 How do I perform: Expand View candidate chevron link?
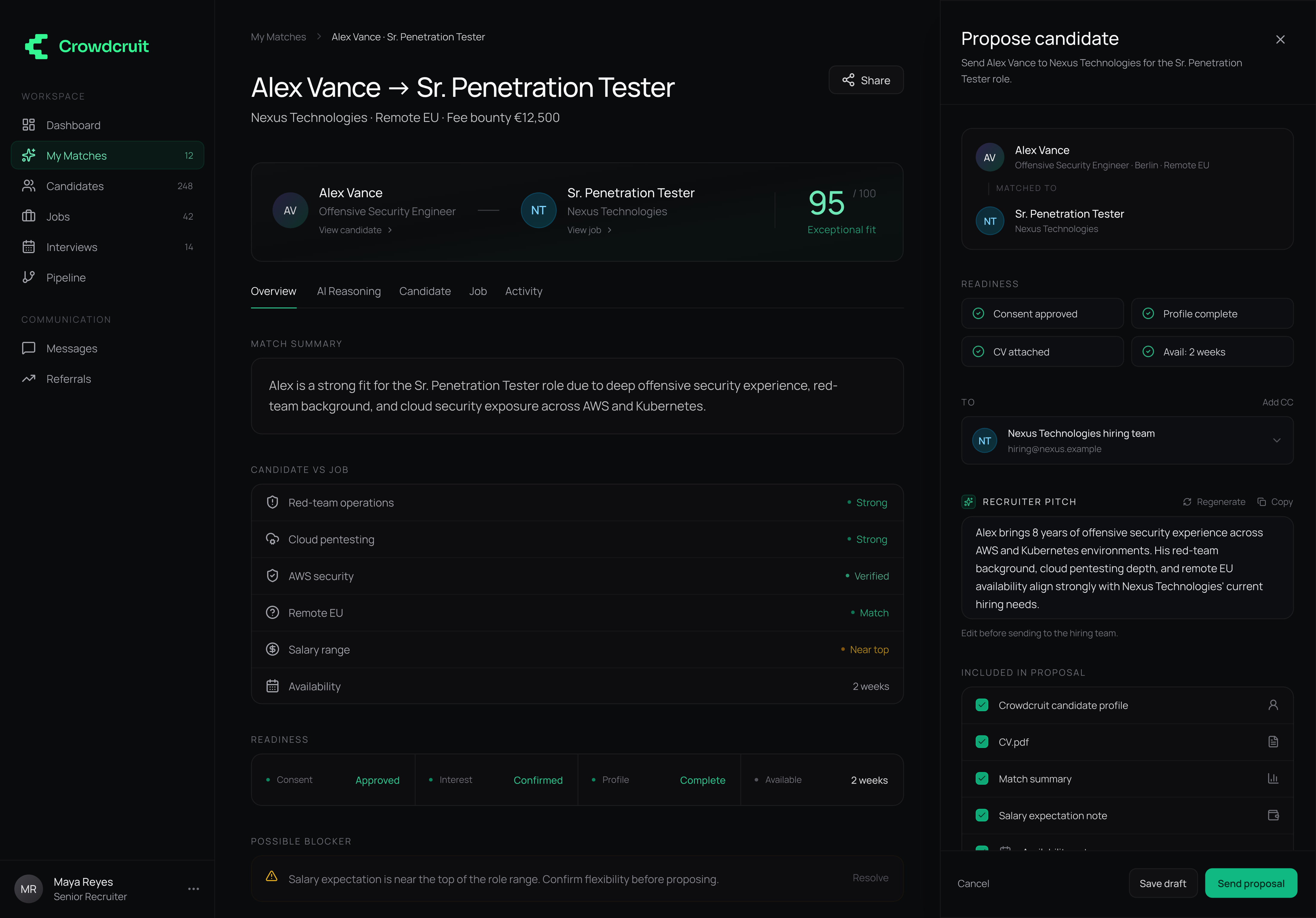coord(355,230)
